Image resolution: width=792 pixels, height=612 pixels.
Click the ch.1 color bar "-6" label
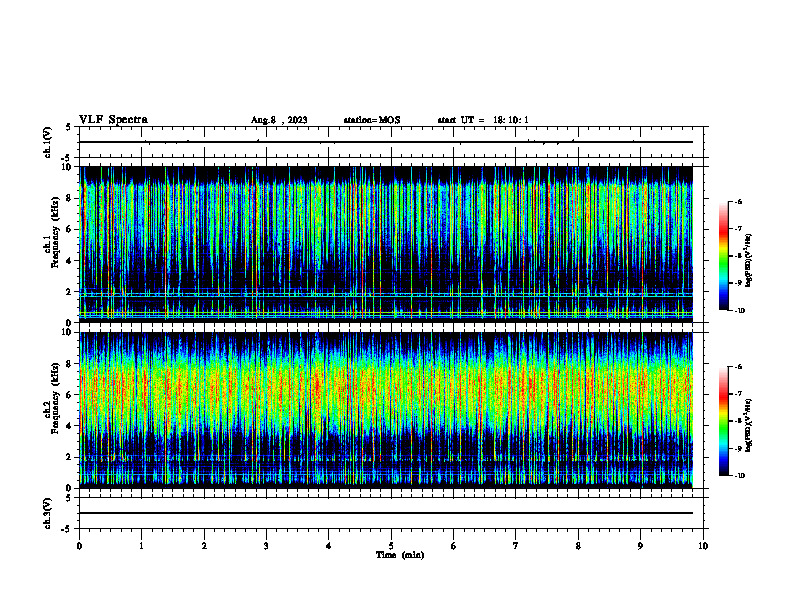click(x=739, y=201)
